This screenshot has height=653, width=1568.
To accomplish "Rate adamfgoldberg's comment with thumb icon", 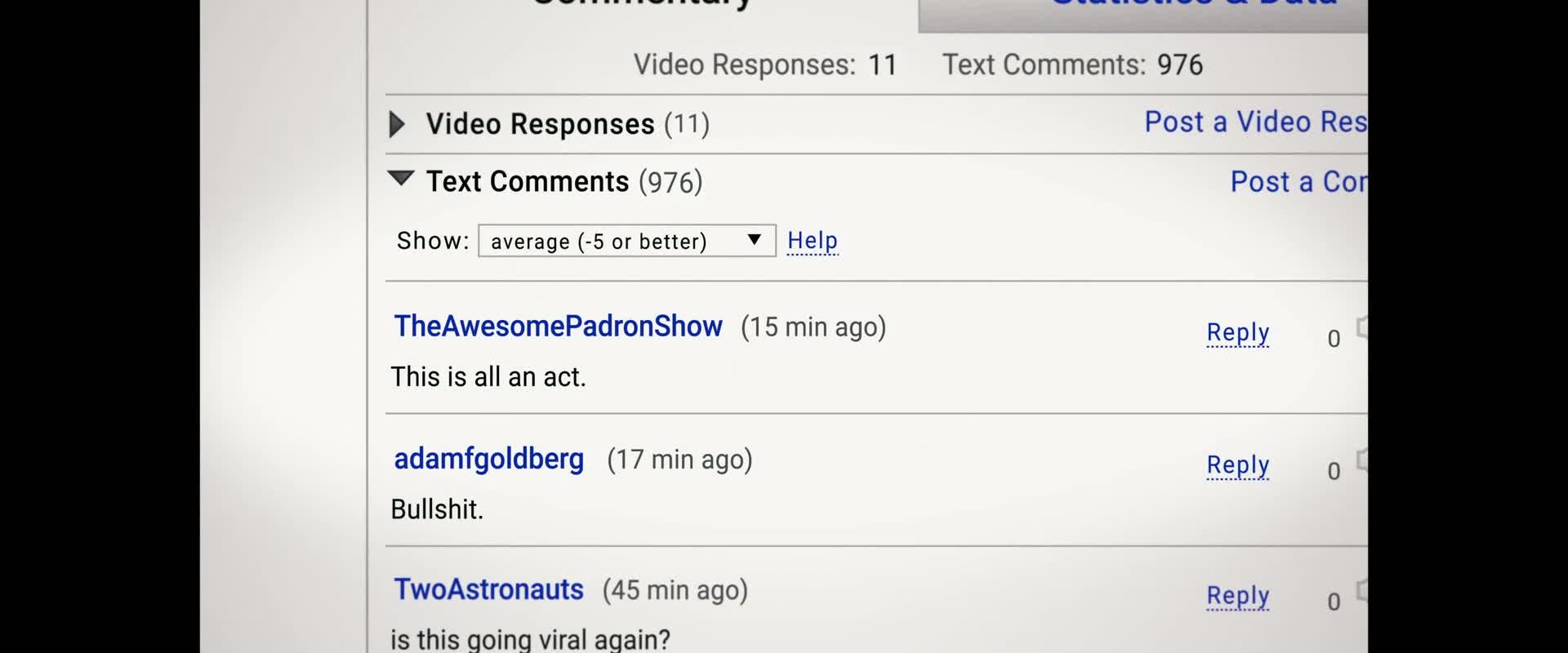I will tap(1361, 460).
